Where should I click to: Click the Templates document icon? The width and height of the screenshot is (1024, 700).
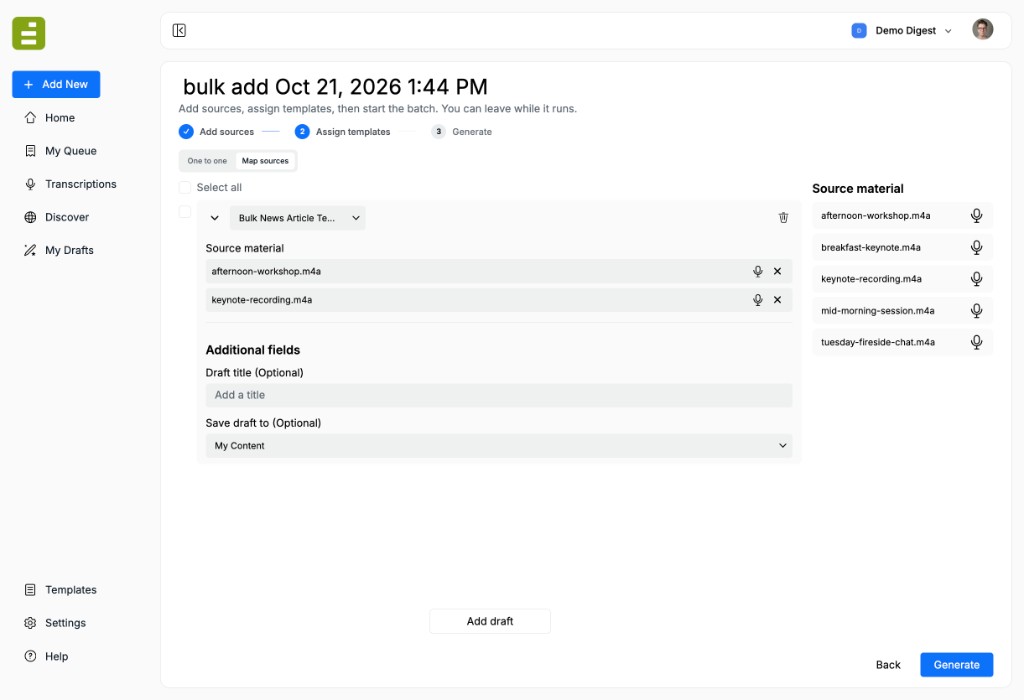[30, 590]
